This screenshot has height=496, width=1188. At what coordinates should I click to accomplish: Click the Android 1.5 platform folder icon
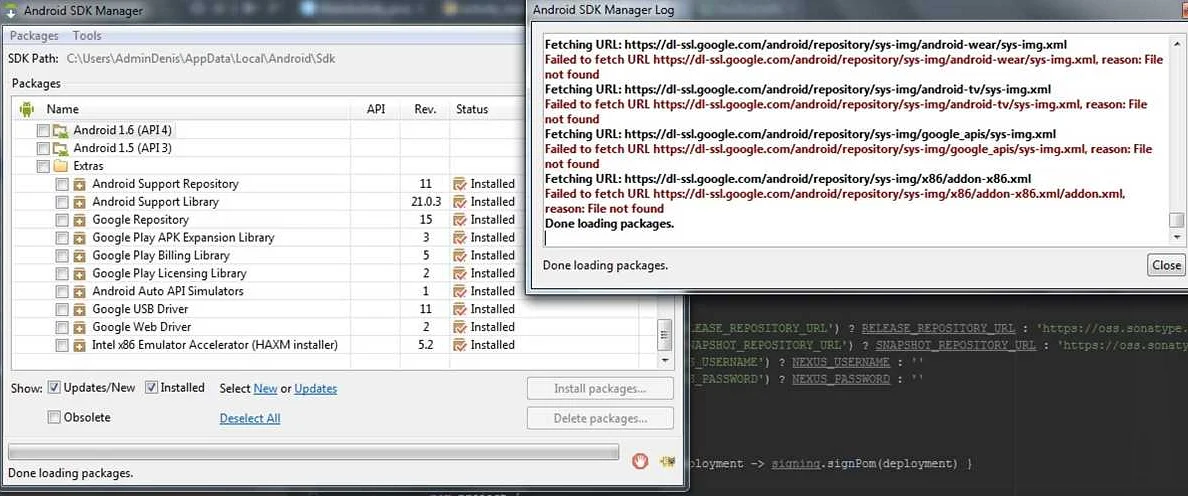pos(61,148)
